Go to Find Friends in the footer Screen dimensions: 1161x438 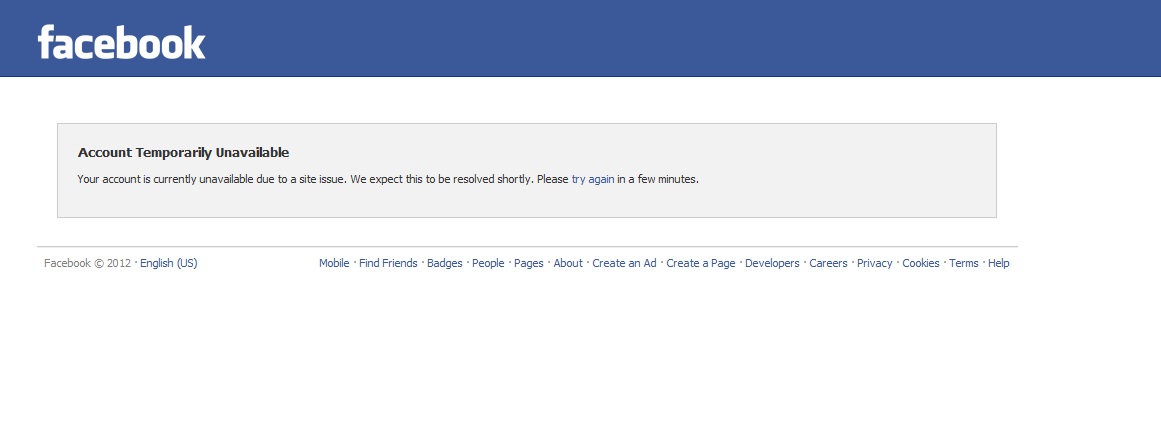388,264
